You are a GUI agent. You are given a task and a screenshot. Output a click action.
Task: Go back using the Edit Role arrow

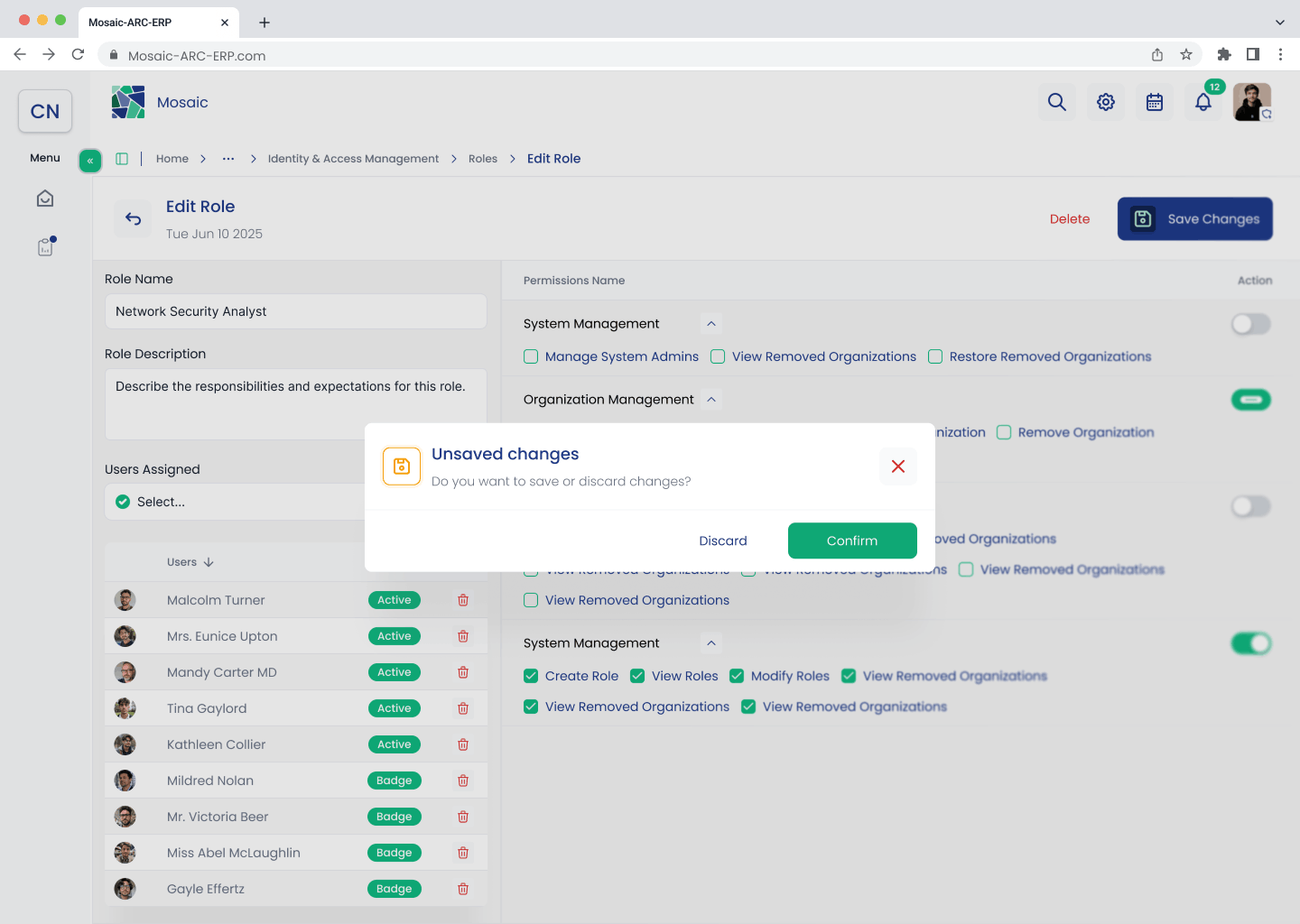[x=133, y=218]
